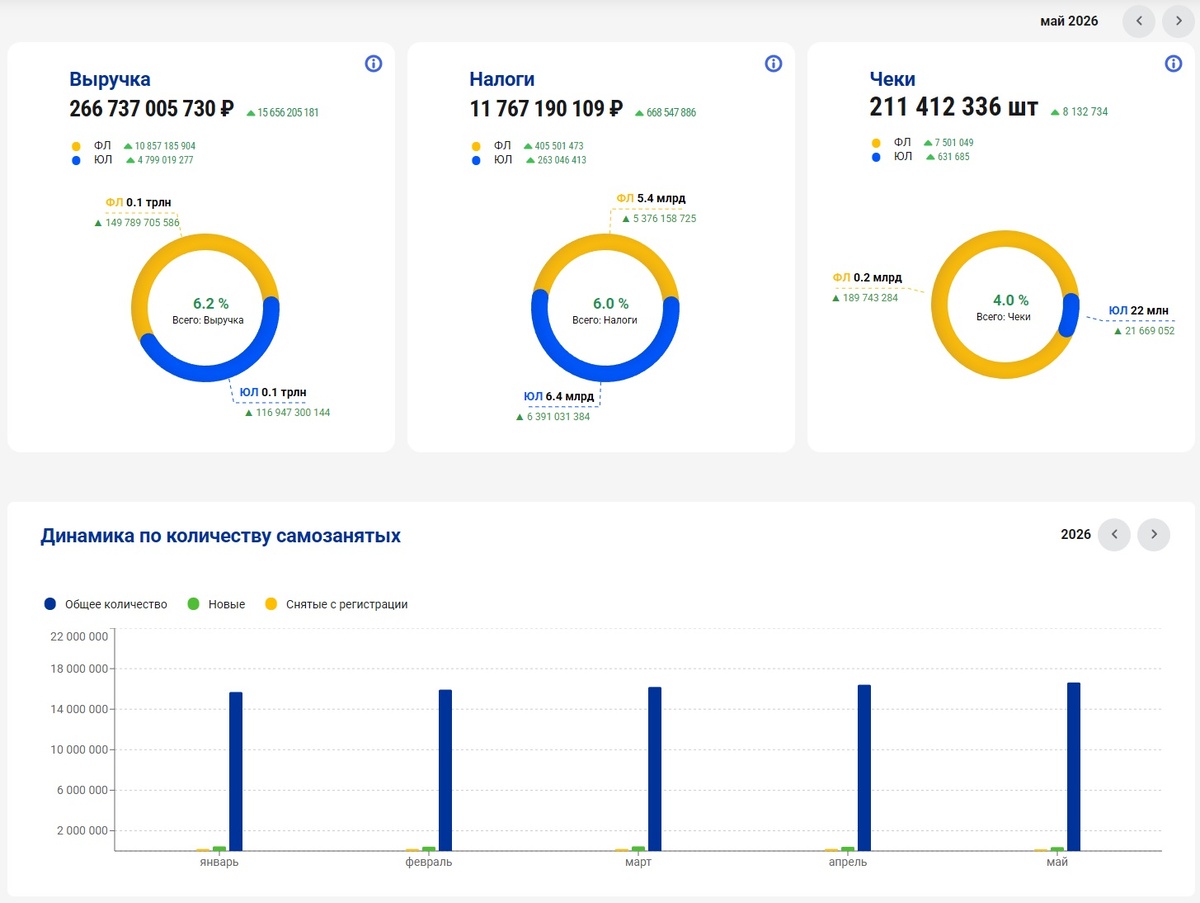Toggle Снятые с регистрации legend series
The image size is (1200, 903).
point(336,604)
